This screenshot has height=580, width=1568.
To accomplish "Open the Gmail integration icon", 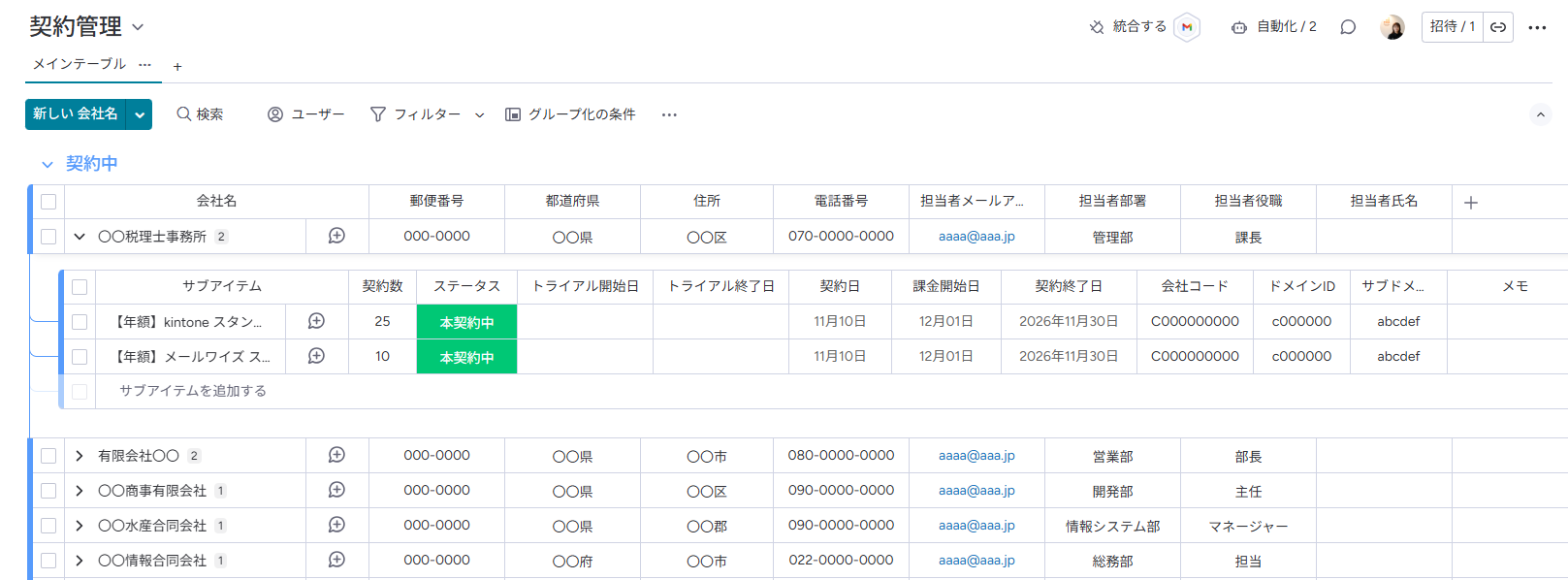I will (1186, 27).
